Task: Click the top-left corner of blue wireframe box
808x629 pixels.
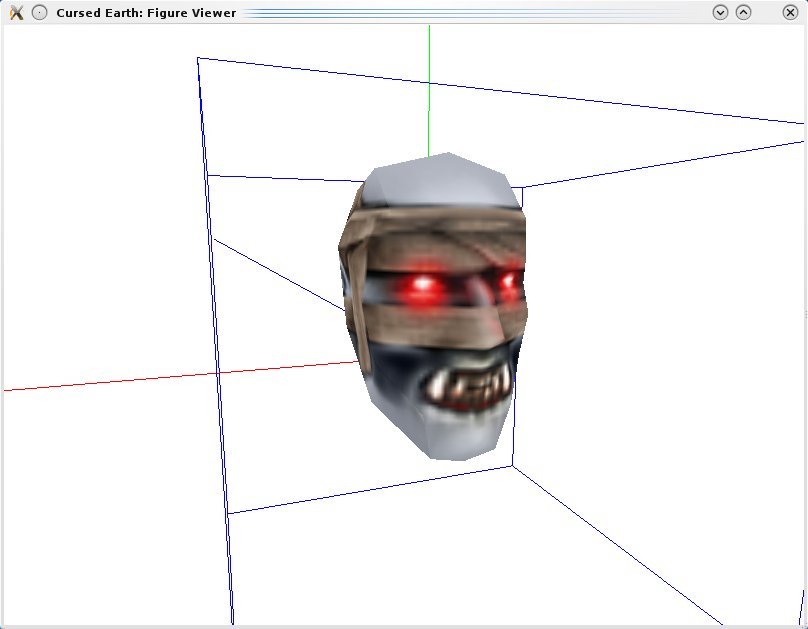Action: point(198,58)
